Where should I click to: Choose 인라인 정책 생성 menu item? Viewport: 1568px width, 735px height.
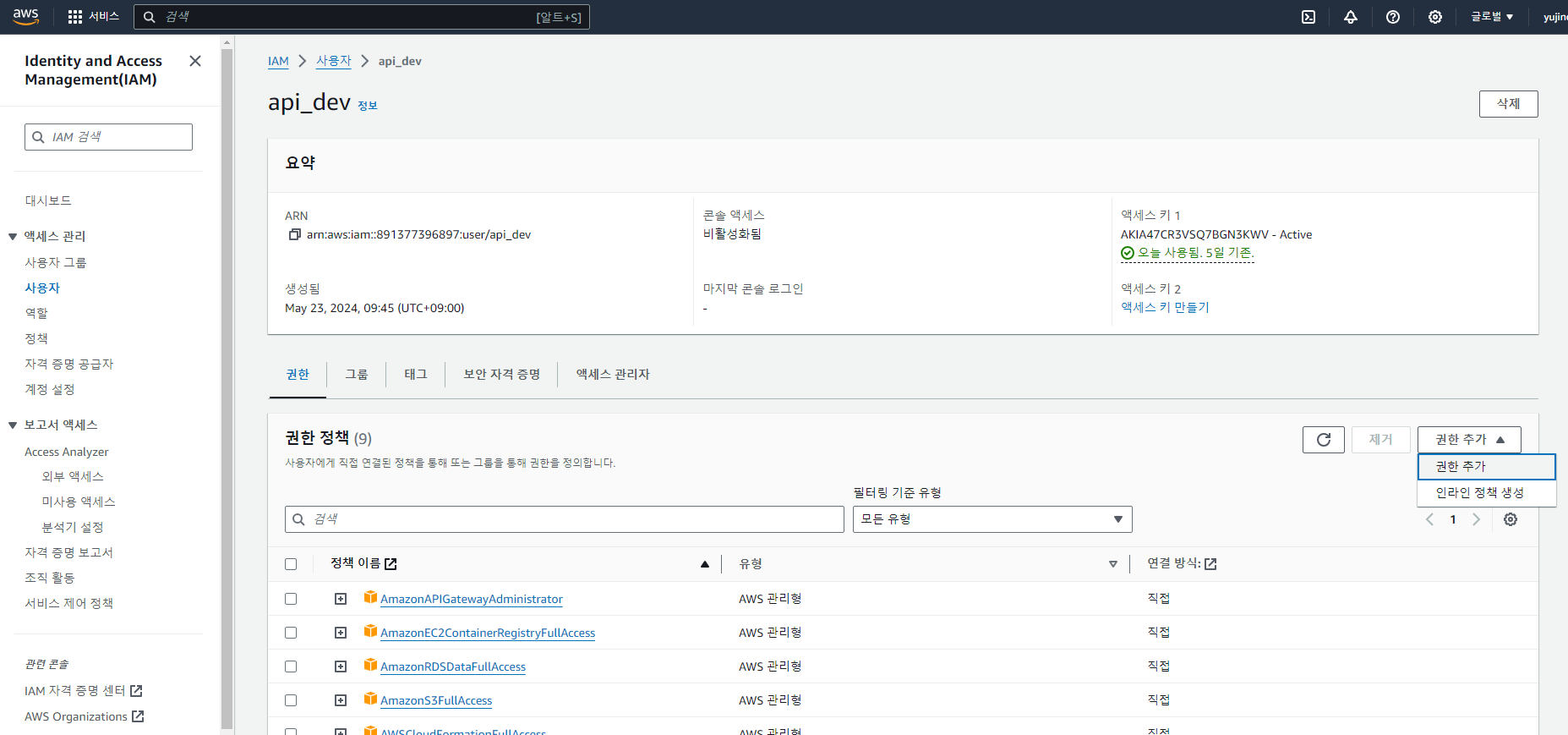pyautogui.click(x=1486, y=493)
